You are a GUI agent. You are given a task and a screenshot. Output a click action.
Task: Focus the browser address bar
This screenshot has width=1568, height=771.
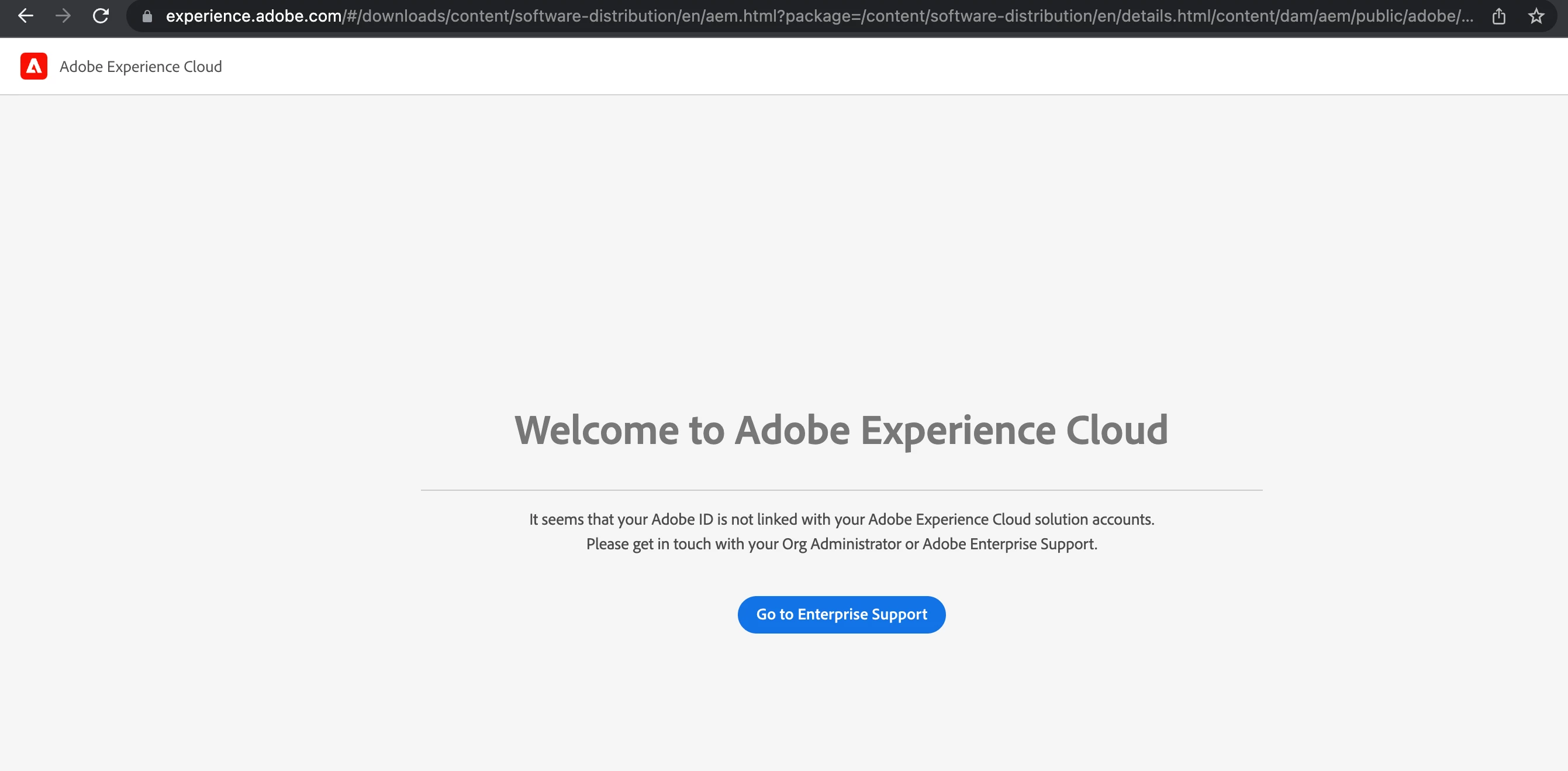tap(791, 16)
